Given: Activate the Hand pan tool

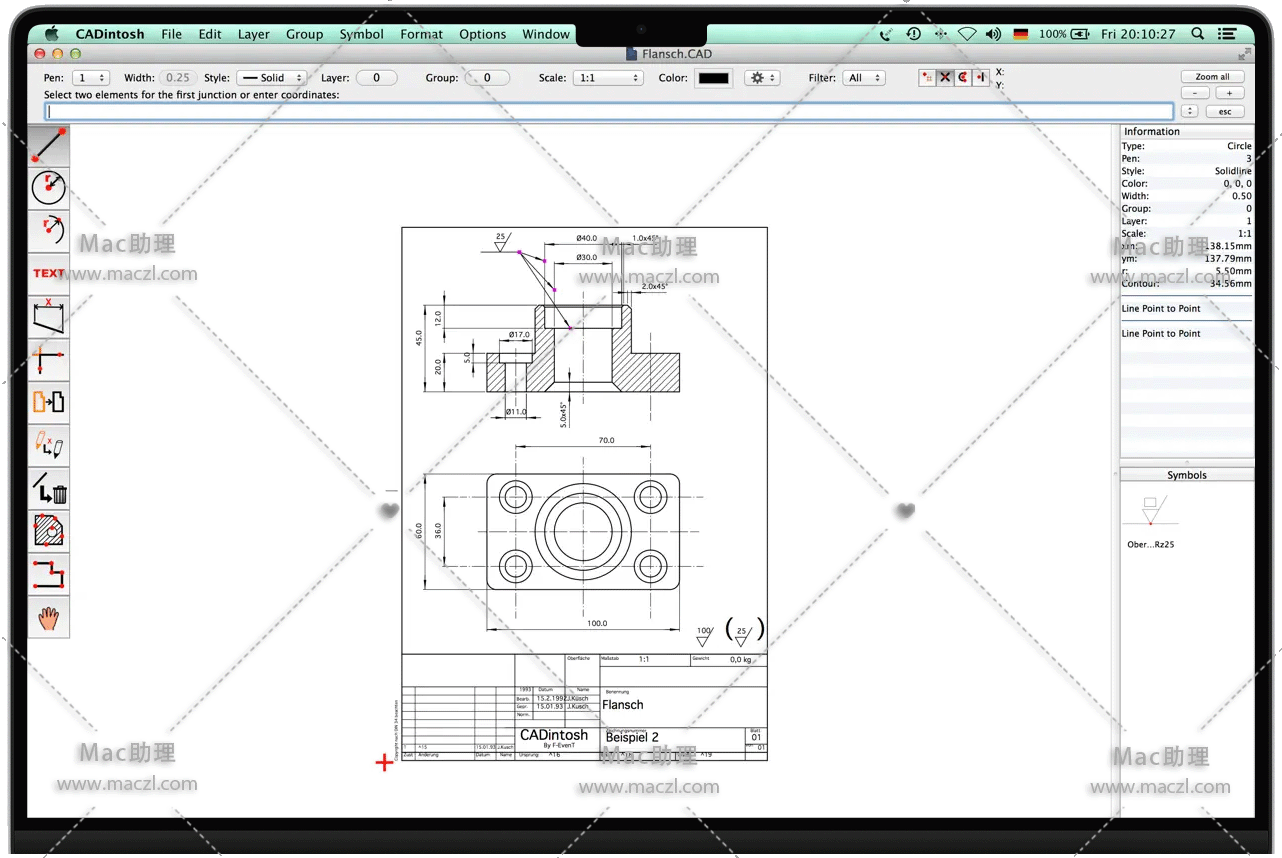Looking at the screenshot, I should click(x=48, y=618).
